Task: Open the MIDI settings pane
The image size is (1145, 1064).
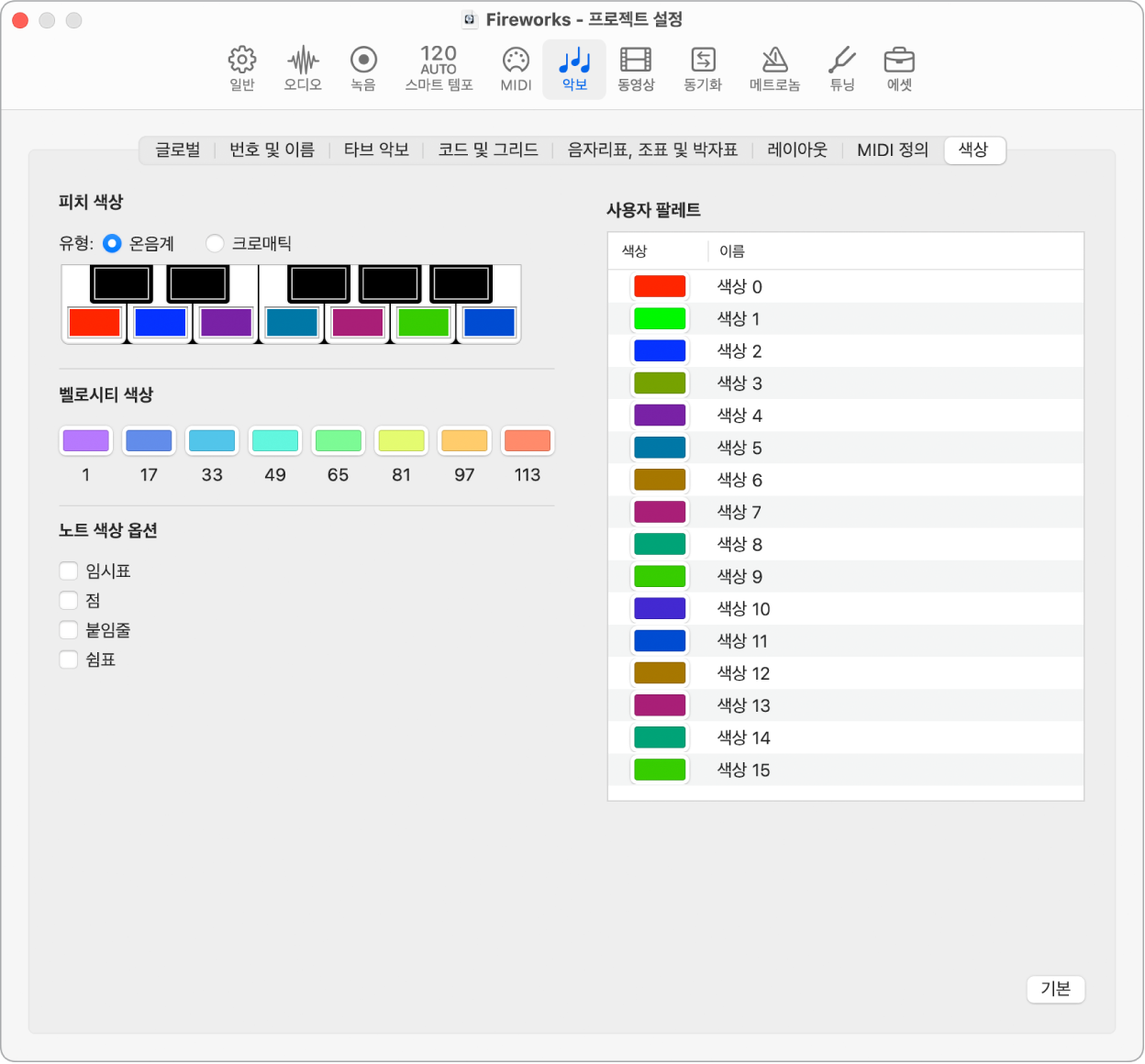Action: click(x=516, y=69)
